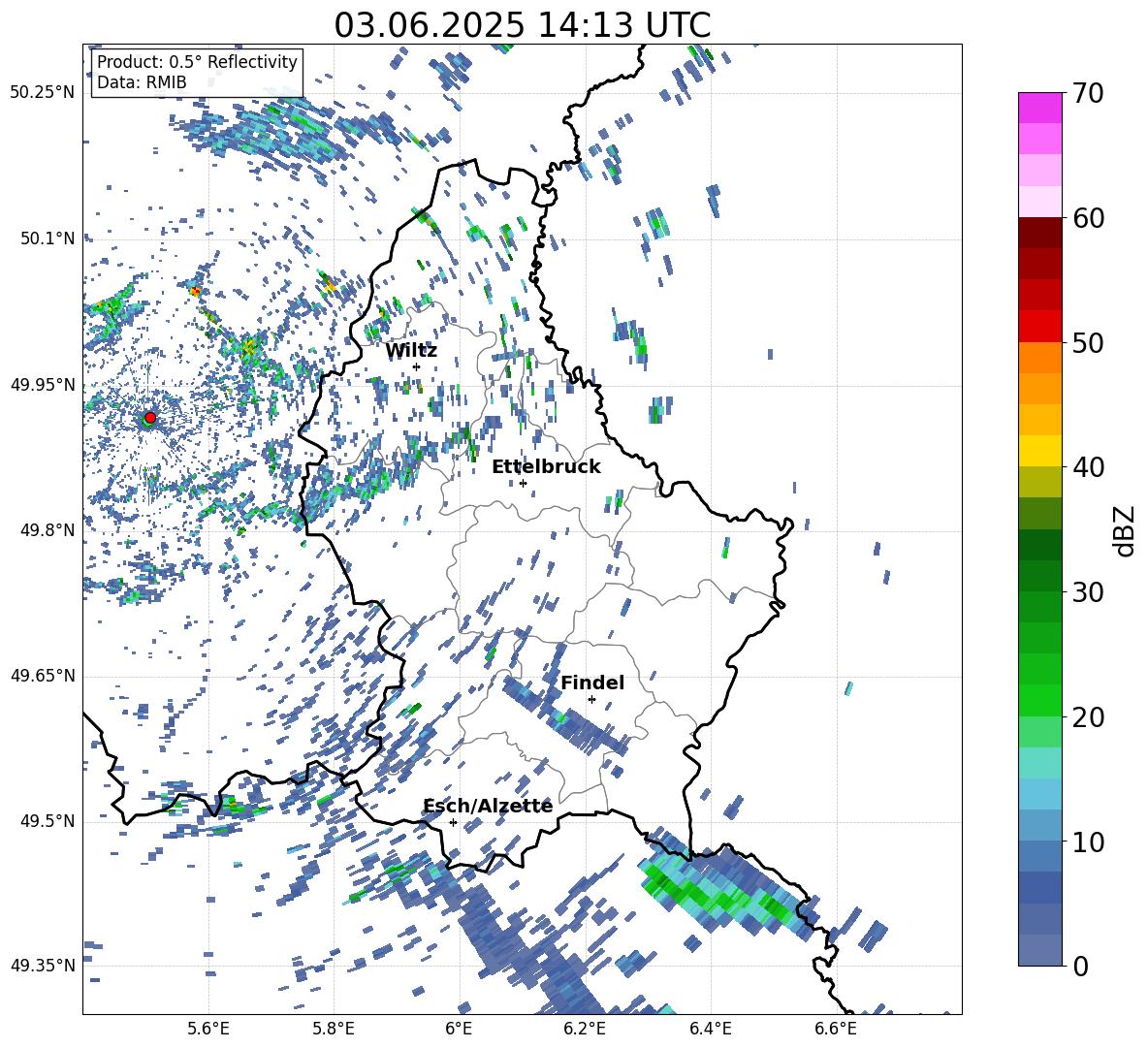Click the Wiltz city label
This screenshot has width=1148, height=1048.
(x=411, y=351)
